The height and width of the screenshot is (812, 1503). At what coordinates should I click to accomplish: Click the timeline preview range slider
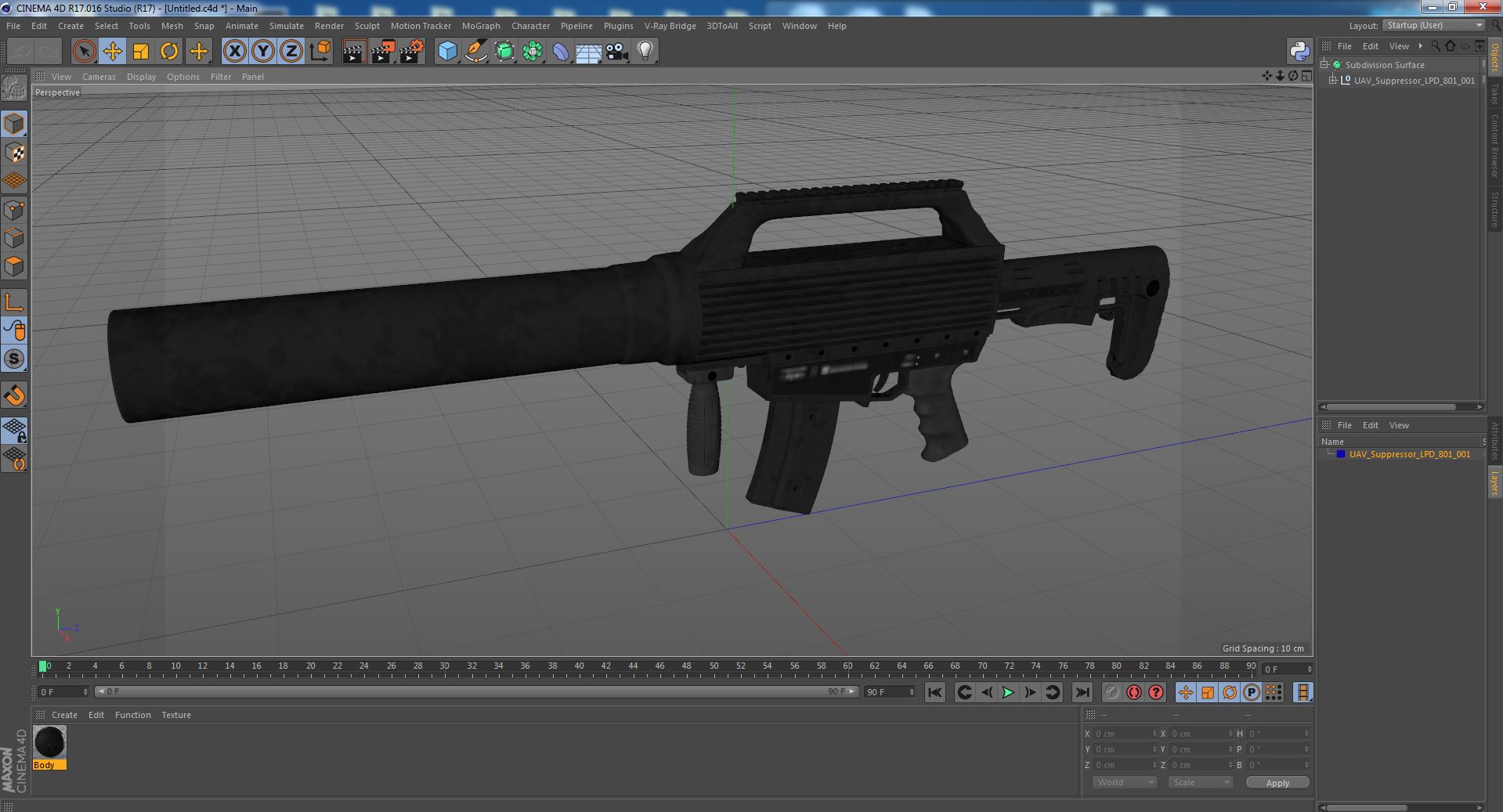pos(476,692)
